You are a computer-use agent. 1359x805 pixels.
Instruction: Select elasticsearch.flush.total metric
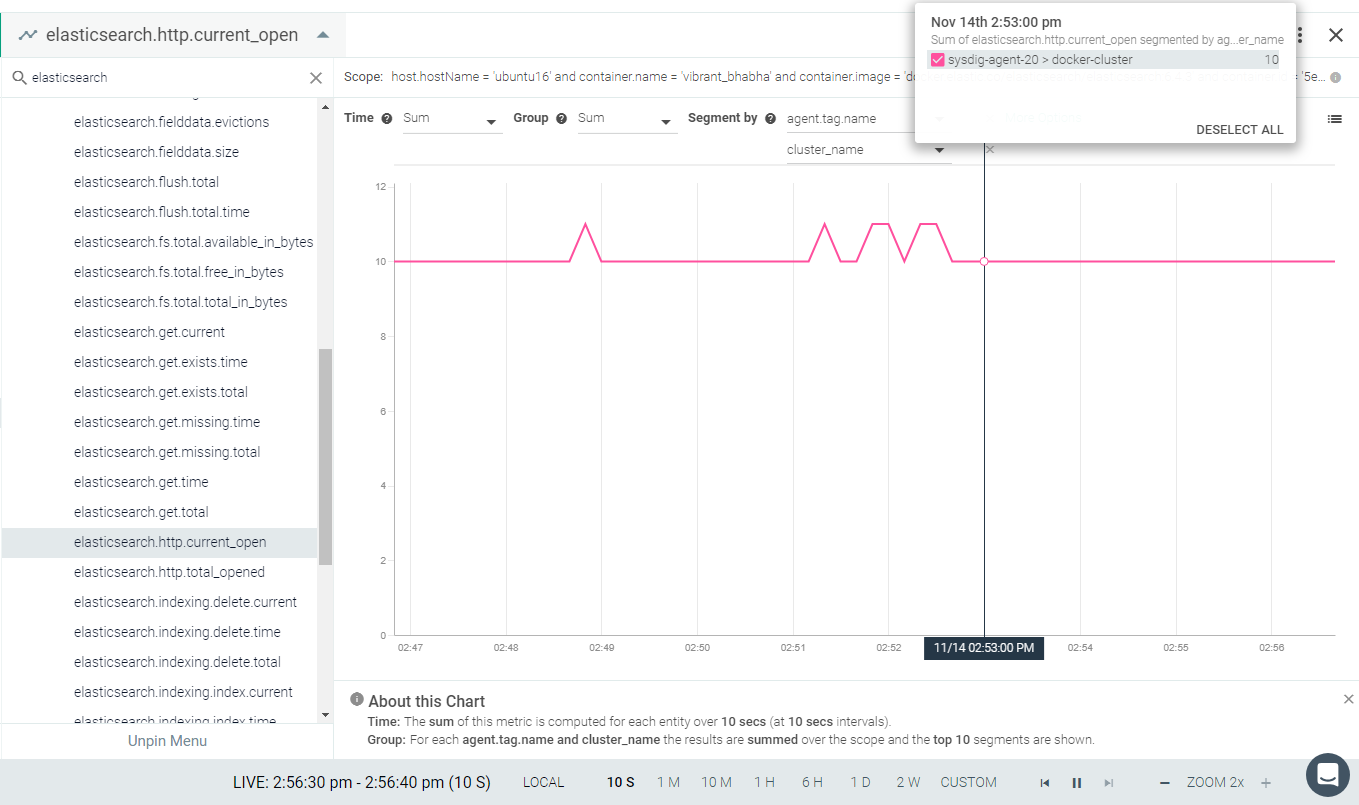pyautogui.click(x=146, y=182)
